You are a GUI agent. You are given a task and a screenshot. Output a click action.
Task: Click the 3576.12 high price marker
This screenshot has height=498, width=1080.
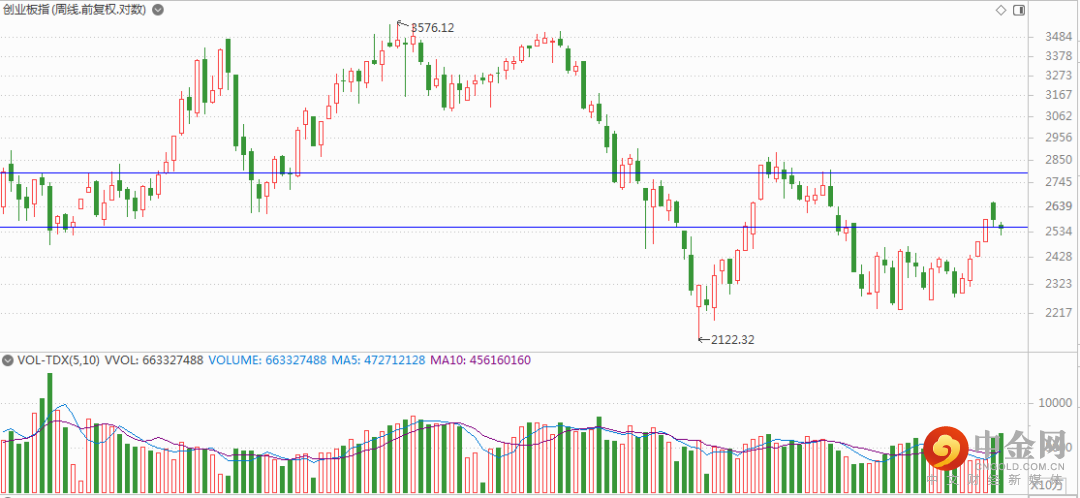pos(432,28)
